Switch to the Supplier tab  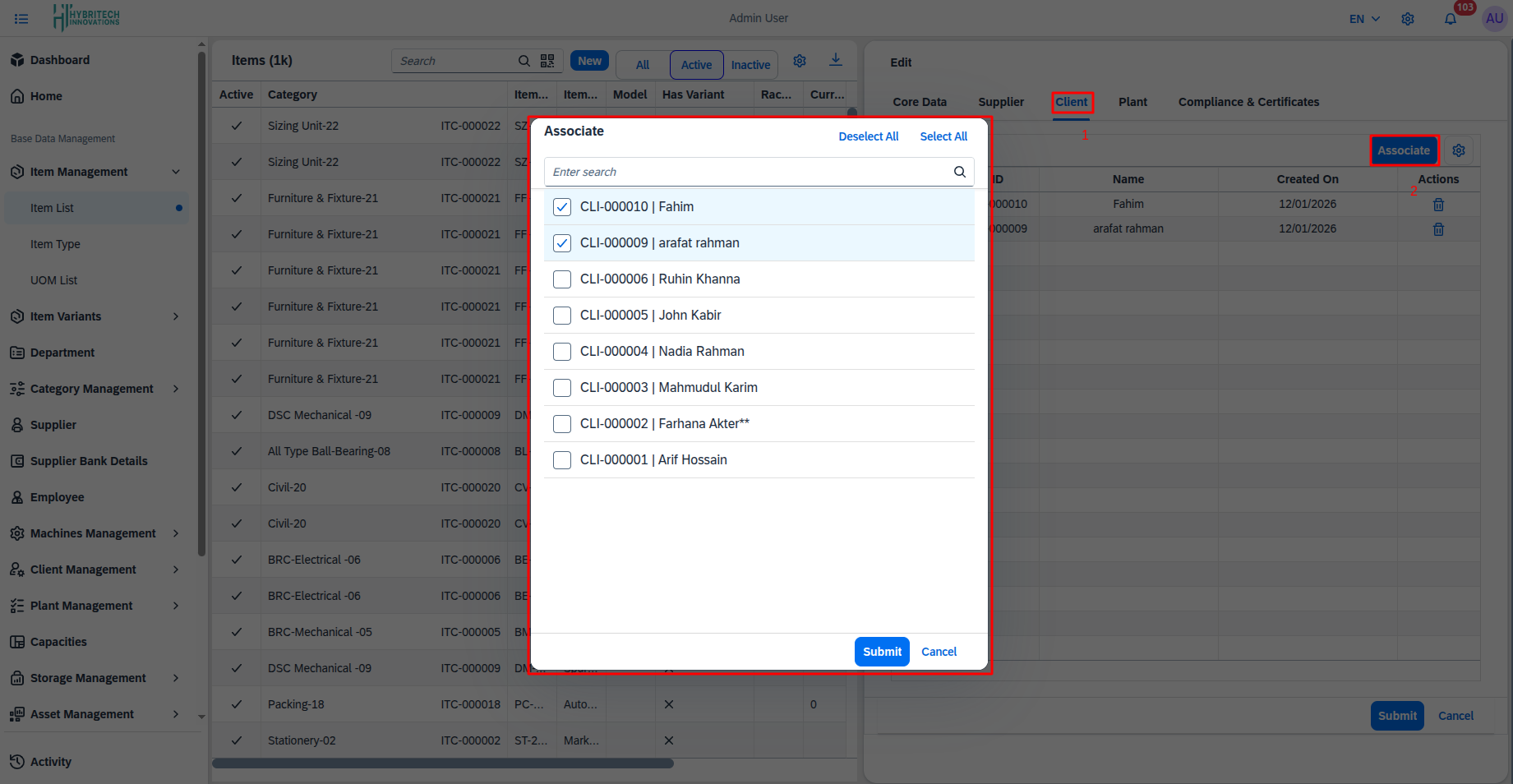(1000, 102)
